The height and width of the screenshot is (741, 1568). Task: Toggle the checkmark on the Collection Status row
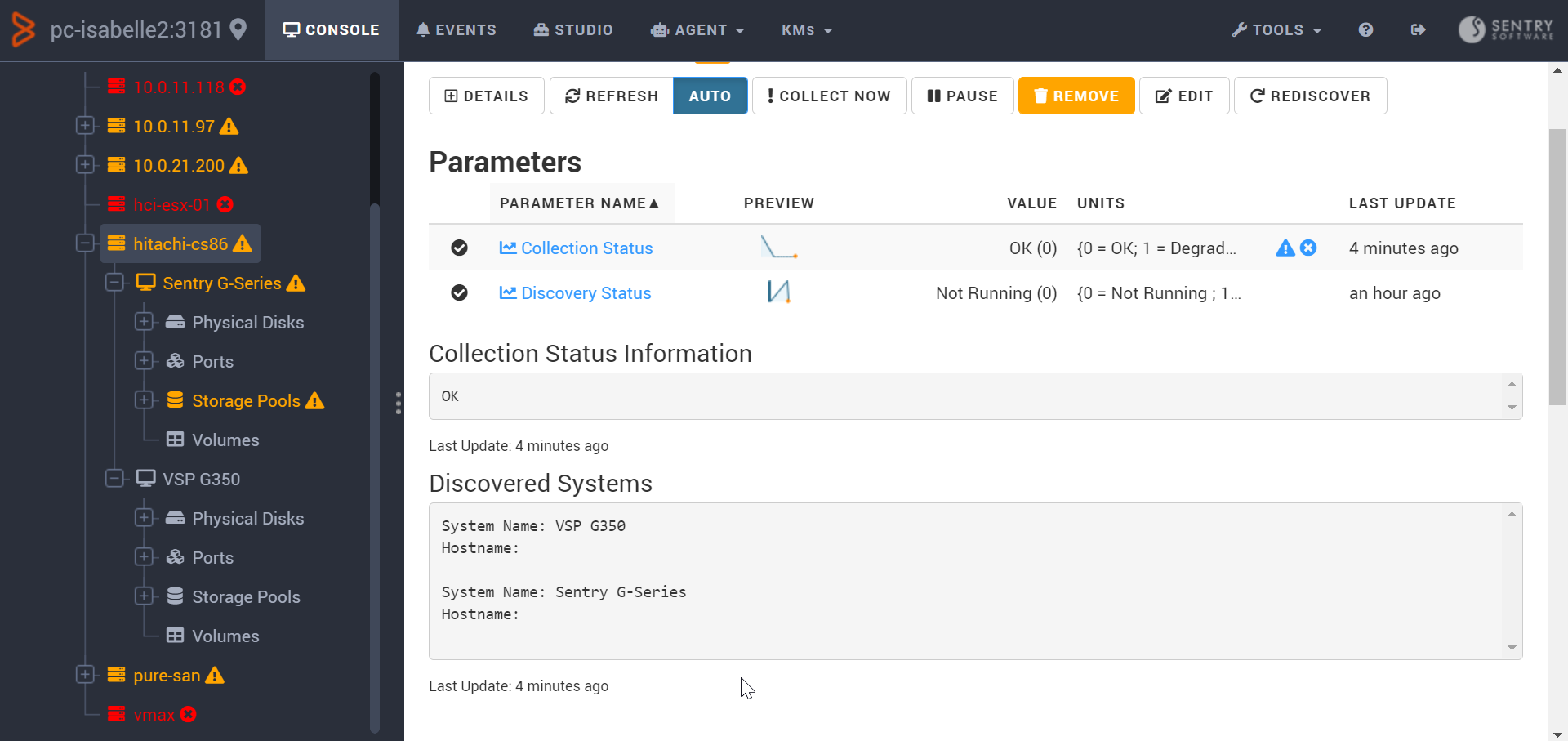coord(460,248)
